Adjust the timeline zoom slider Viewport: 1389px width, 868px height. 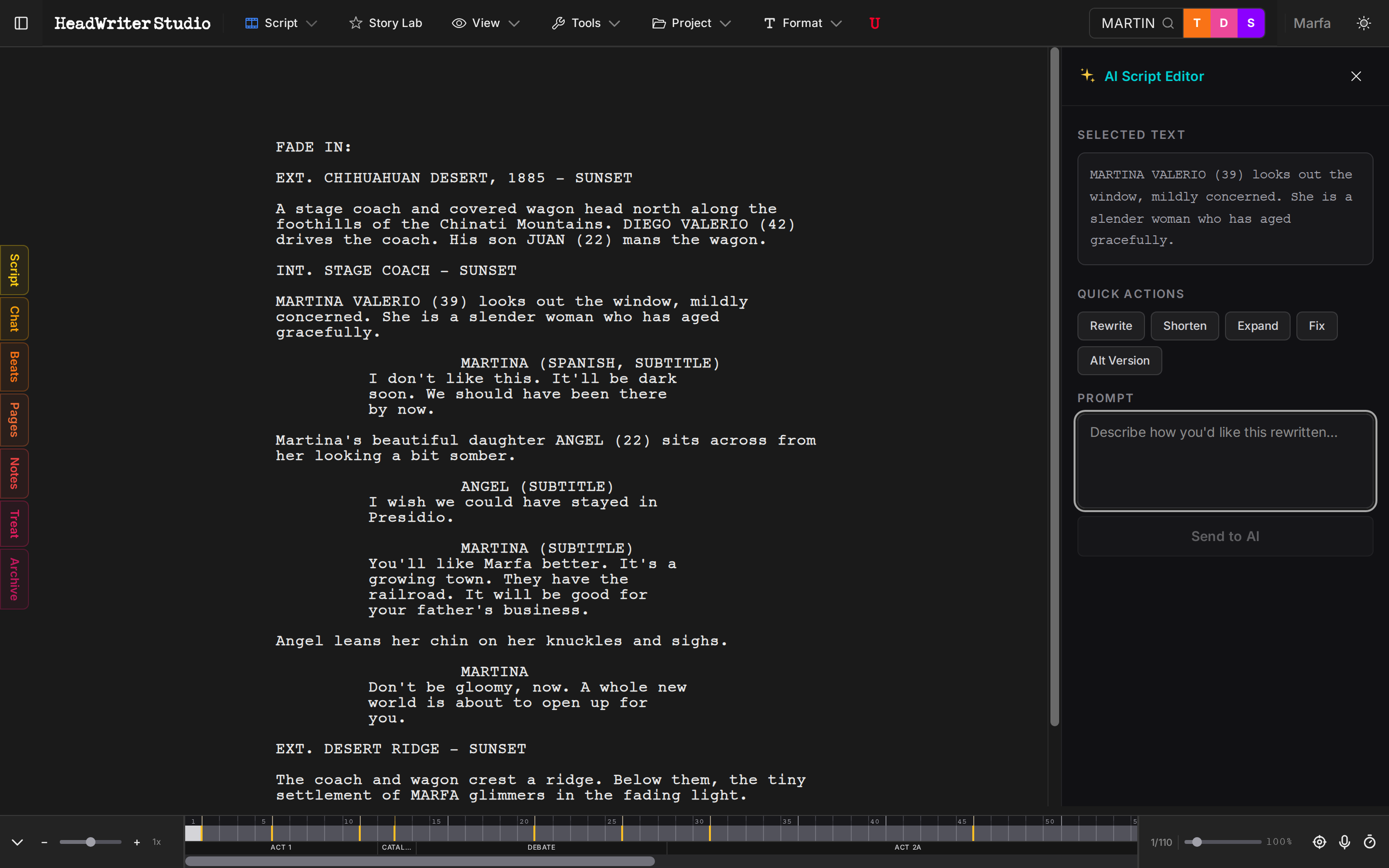pos(90,842)
